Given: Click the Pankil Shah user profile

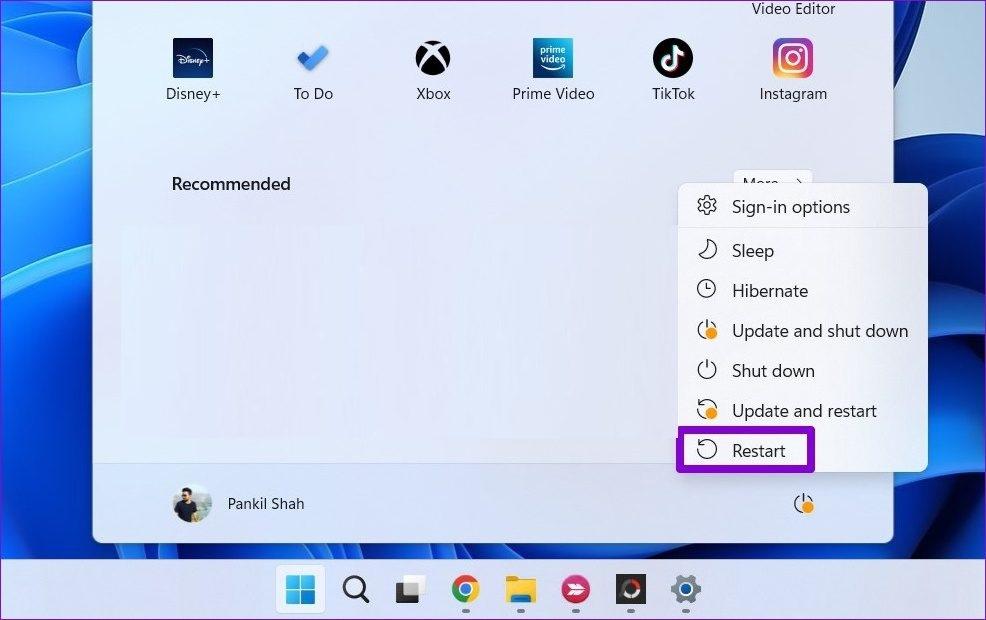Looking at the screenshot, I should [240, 504].
